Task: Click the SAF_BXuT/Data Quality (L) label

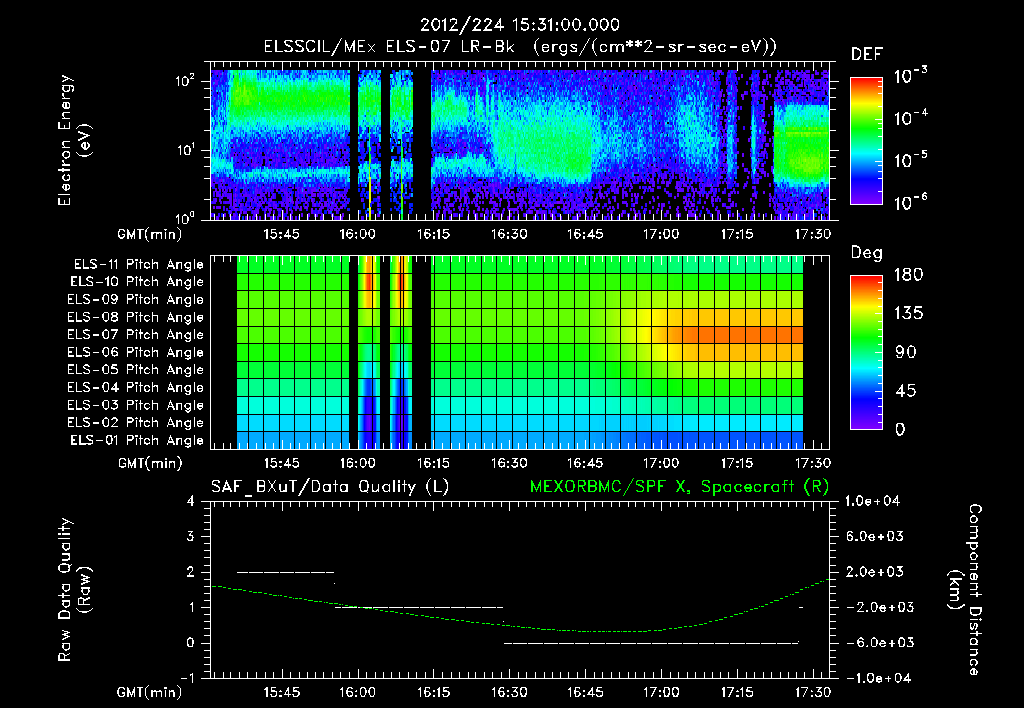Action: click(x=330, y=487)
